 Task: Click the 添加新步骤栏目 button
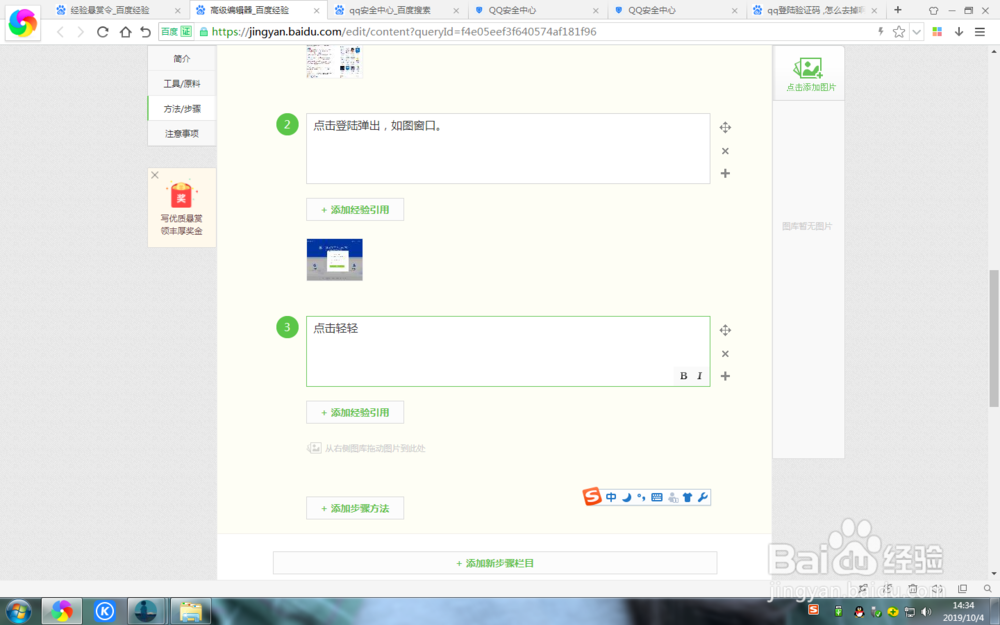click(x=494, y=562)
